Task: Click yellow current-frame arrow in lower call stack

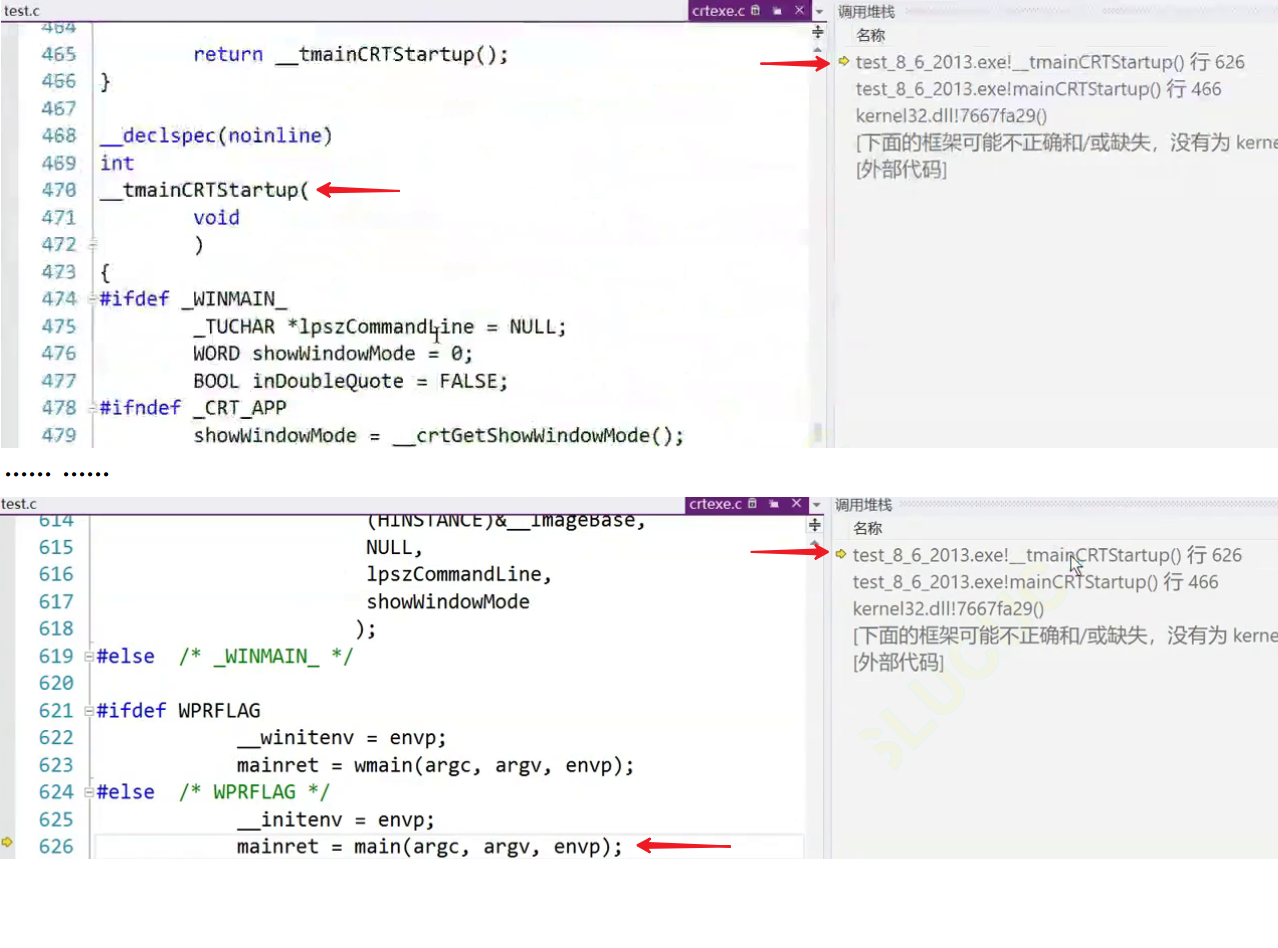Action: click(841, 554)
